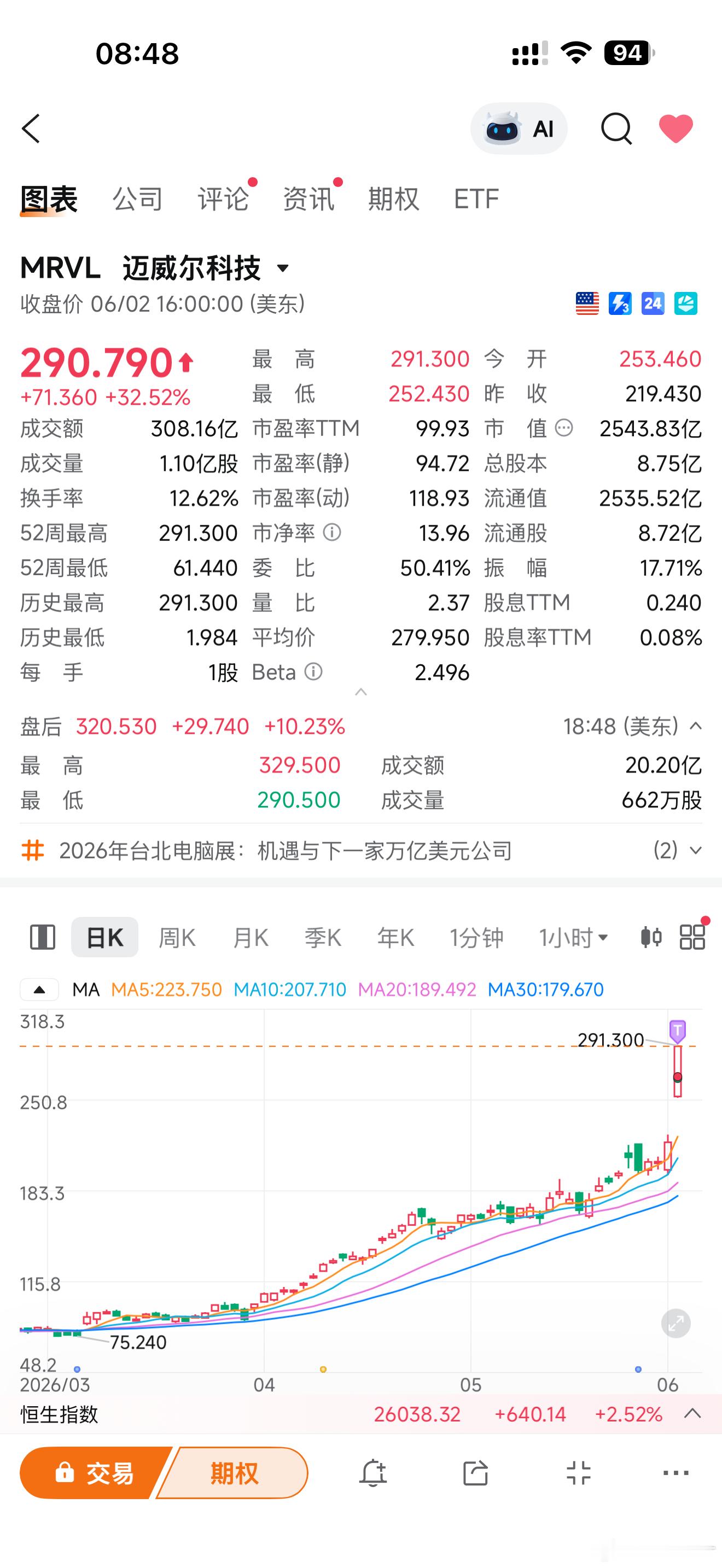
Task: Tap the info icon beside 市净率
Action: 332,533
